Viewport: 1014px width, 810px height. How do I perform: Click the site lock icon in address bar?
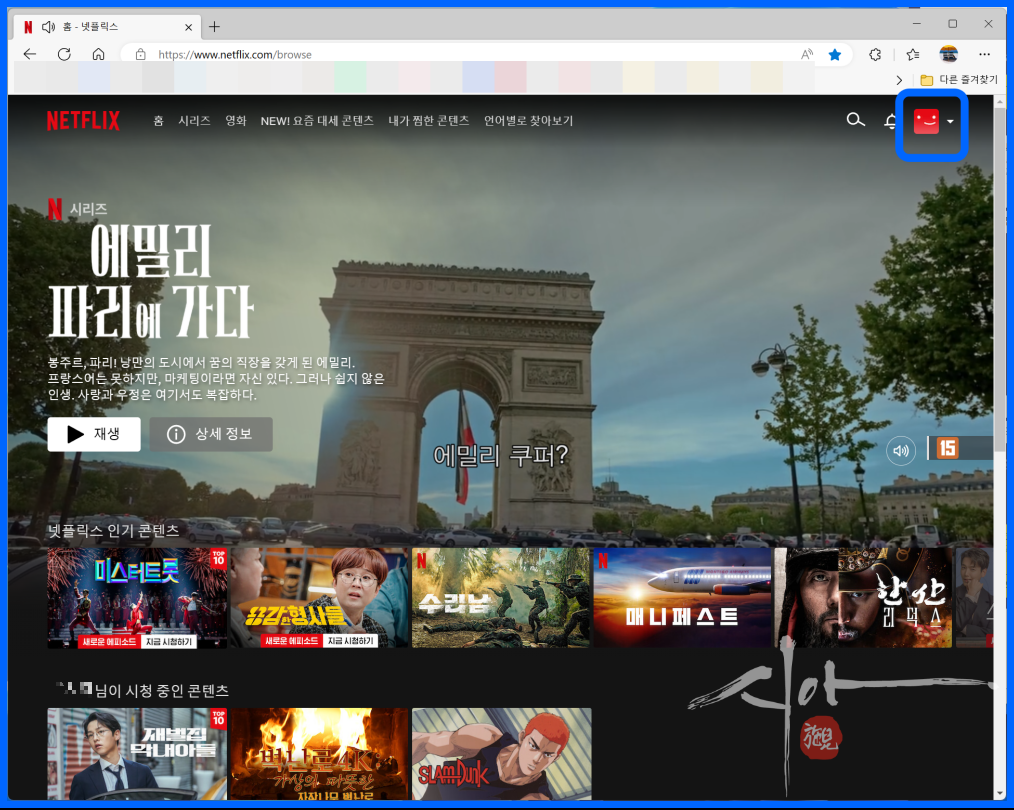[140, 55]
